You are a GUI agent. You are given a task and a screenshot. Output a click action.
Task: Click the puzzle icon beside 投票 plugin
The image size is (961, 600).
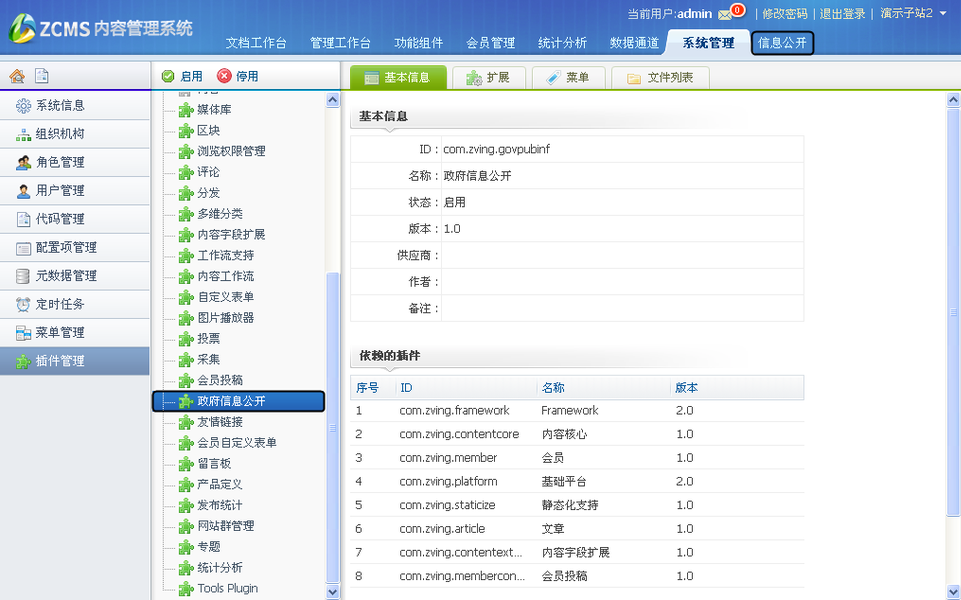(x=185, y=339)
